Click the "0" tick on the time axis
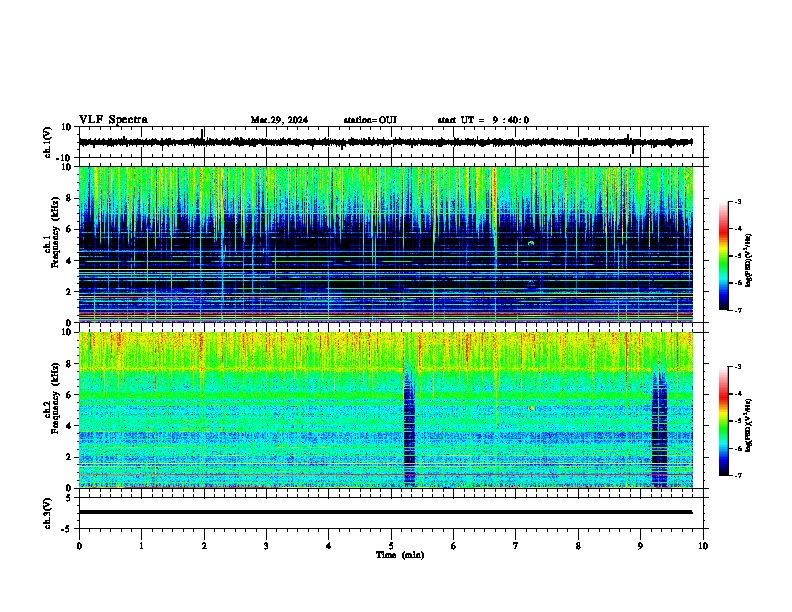Screen dimensions: 792x612 [x=79, y=546]
